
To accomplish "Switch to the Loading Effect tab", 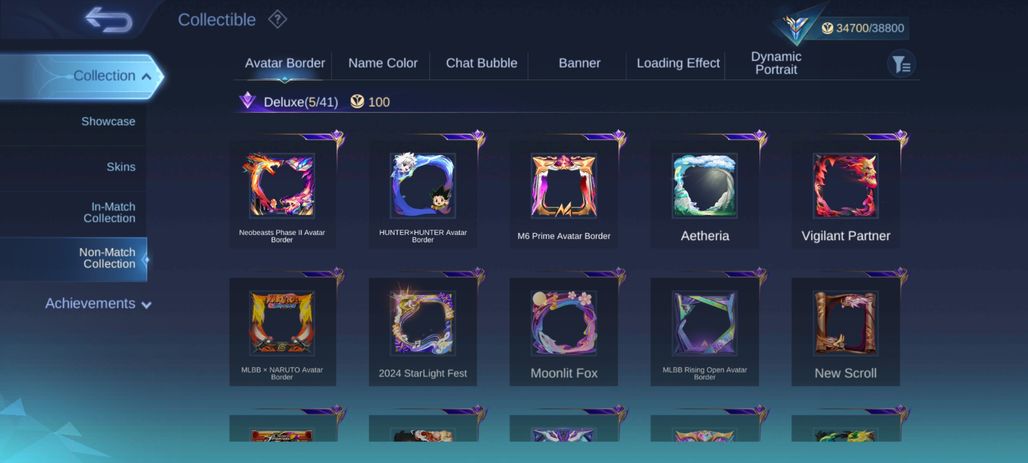I will point(678,64).
